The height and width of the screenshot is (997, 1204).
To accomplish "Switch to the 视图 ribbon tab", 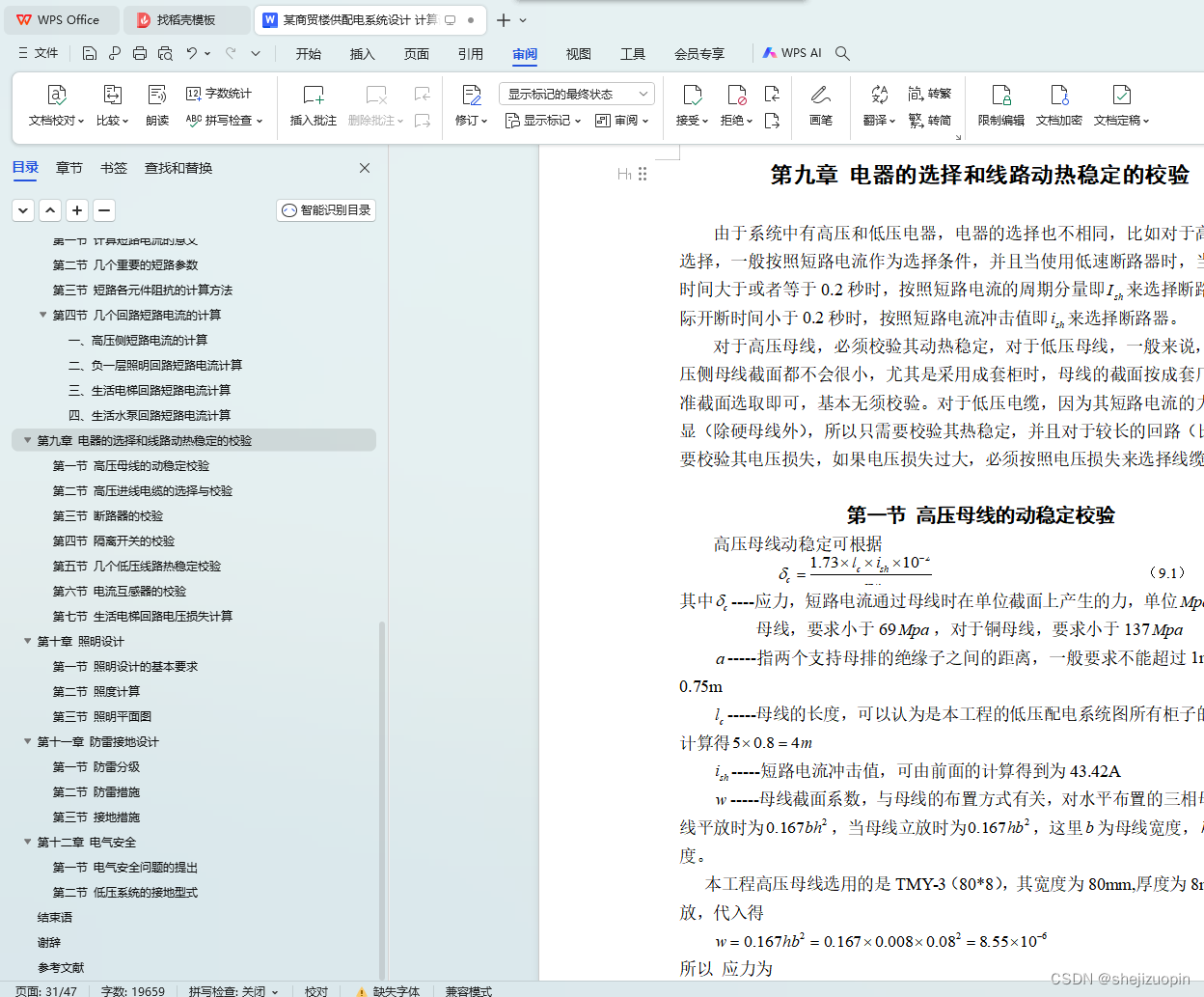I will [579, 54].
